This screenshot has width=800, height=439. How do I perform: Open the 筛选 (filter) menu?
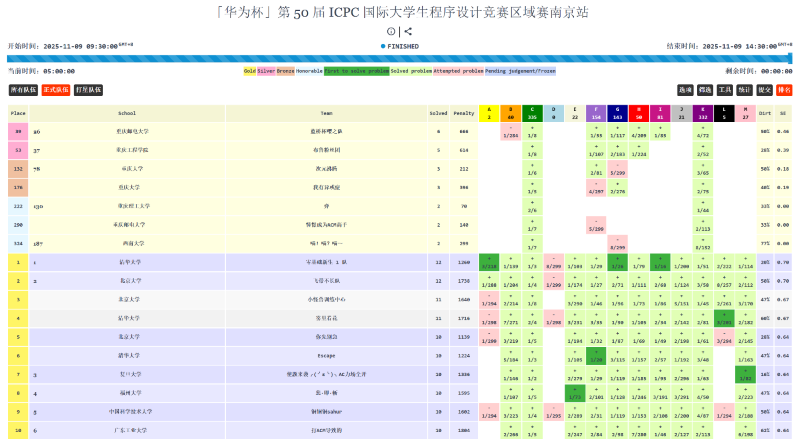(705, 90)
